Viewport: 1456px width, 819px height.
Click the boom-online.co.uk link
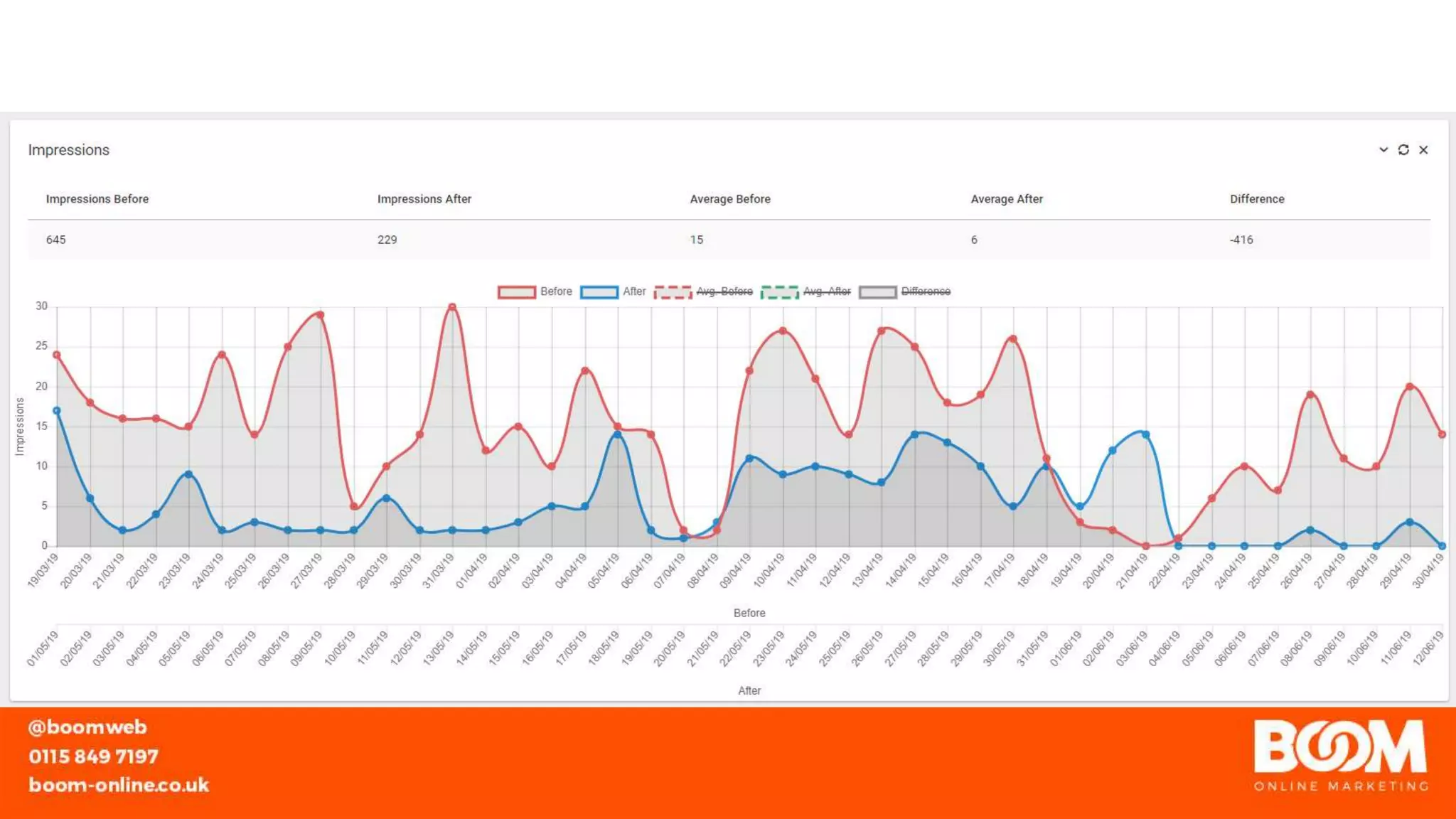click(x=119, y=785)
